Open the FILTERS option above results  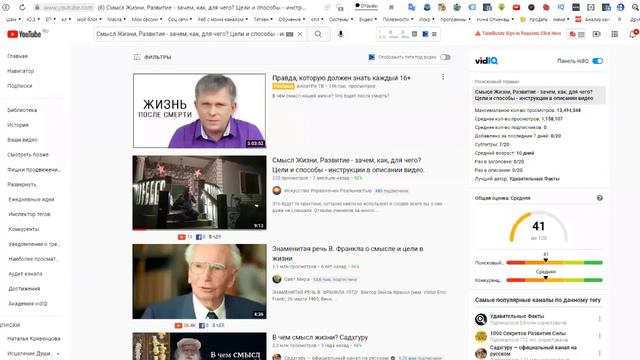tap(152, 57)
